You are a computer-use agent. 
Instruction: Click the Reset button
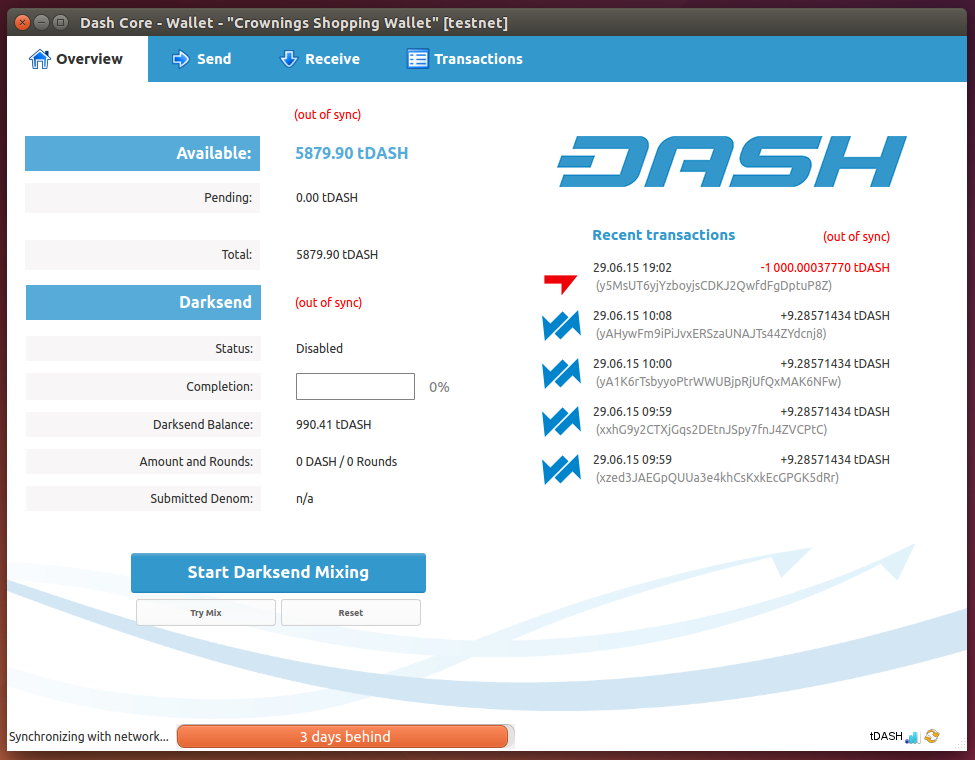click(x=351, y=613)
